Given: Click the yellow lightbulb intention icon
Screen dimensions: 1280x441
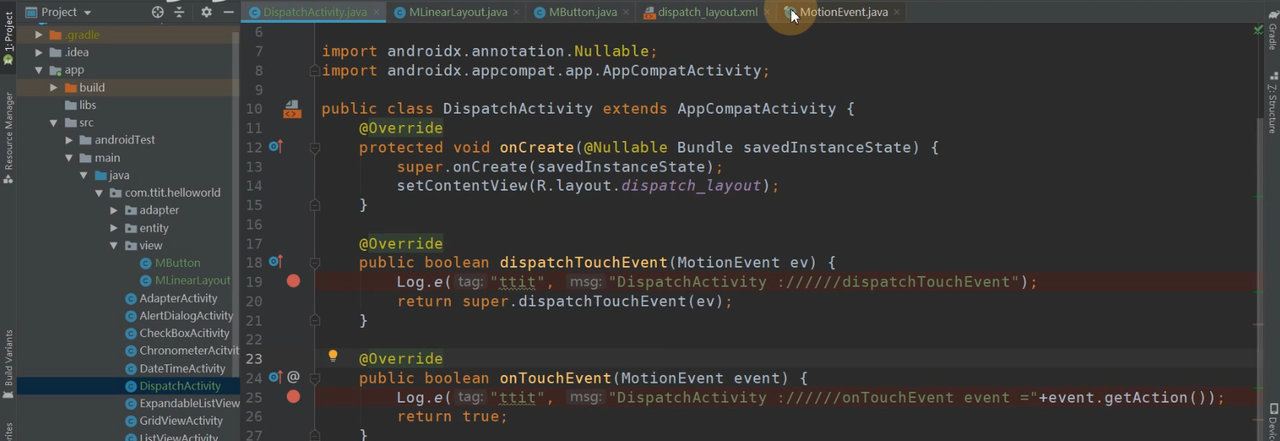Looking at the screenshot, I should (x=333, y=357).
